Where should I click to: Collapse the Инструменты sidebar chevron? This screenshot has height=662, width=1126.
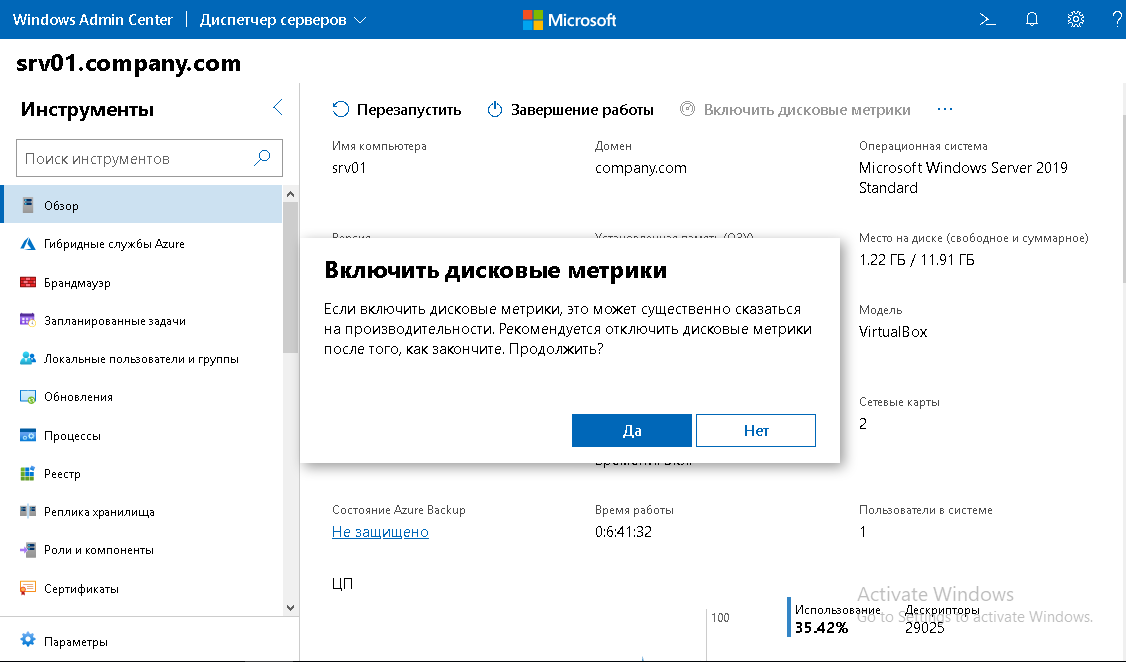pyautogui.click(x=277, y=107)
